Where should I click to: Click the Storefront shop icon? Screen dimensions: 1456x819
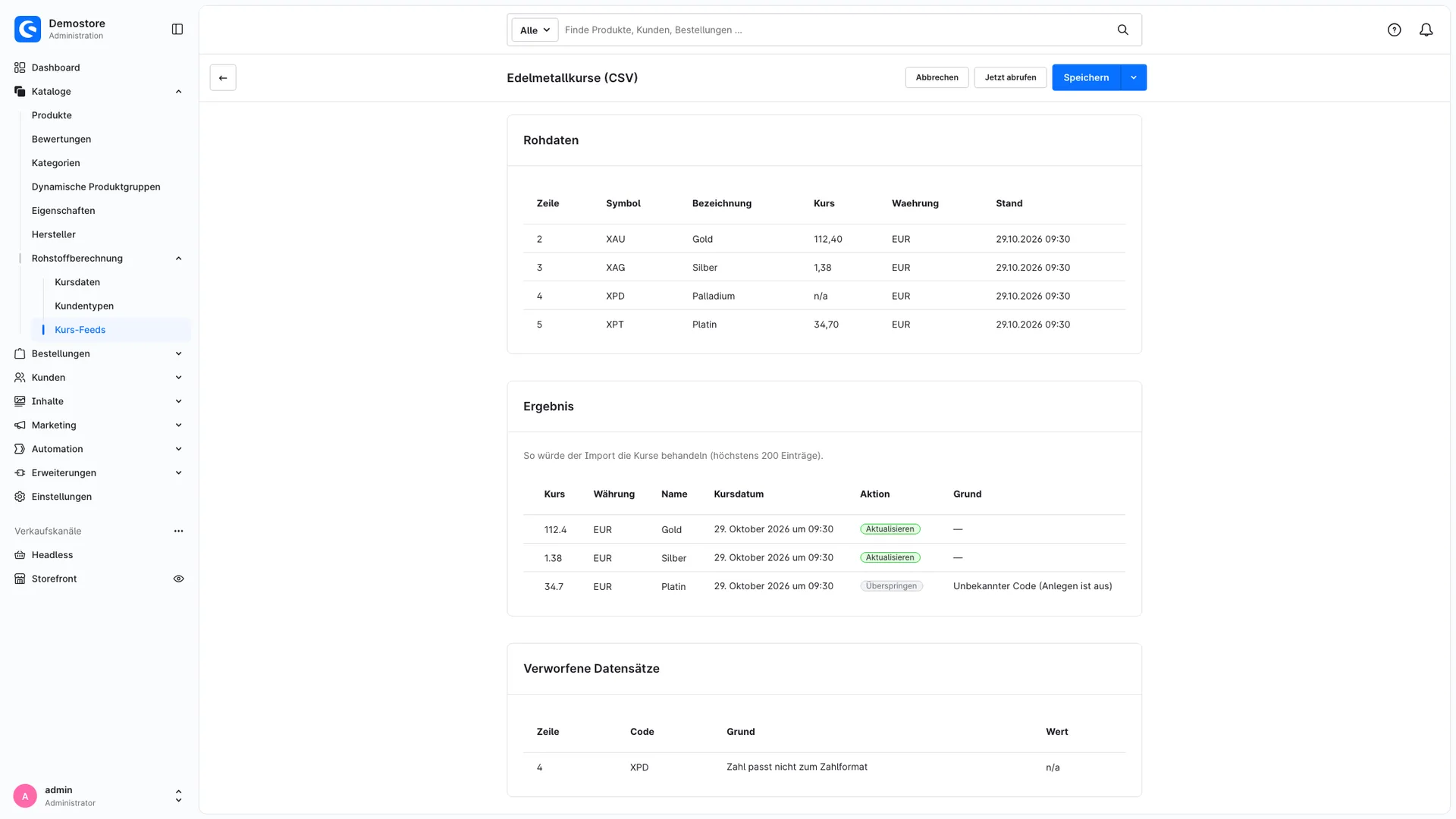tap(20, 579)
